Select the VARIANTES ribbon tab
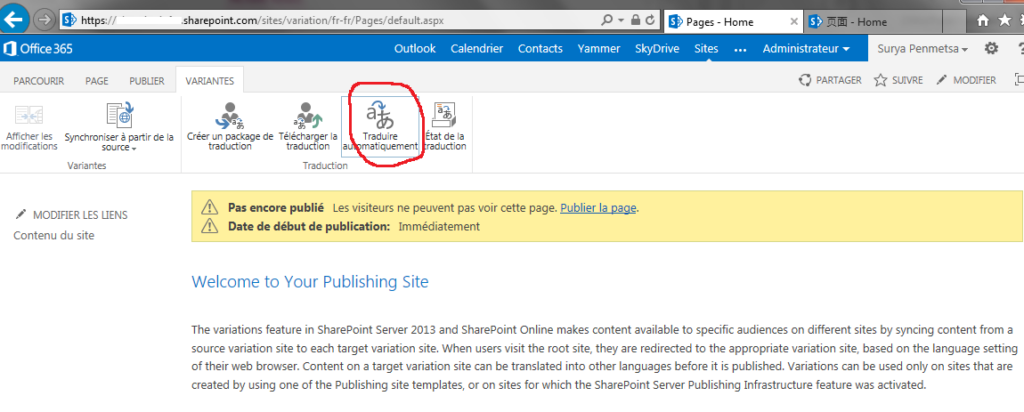Screen dimensions: 1024x412 pyautogui.click(x=210, y=80)
